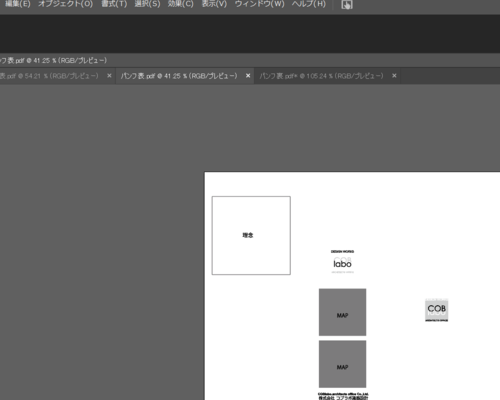The width and height of the screenshot is (500, 400).
Task: Open the オブジェクト(O) menu
Action: (65, 4)
